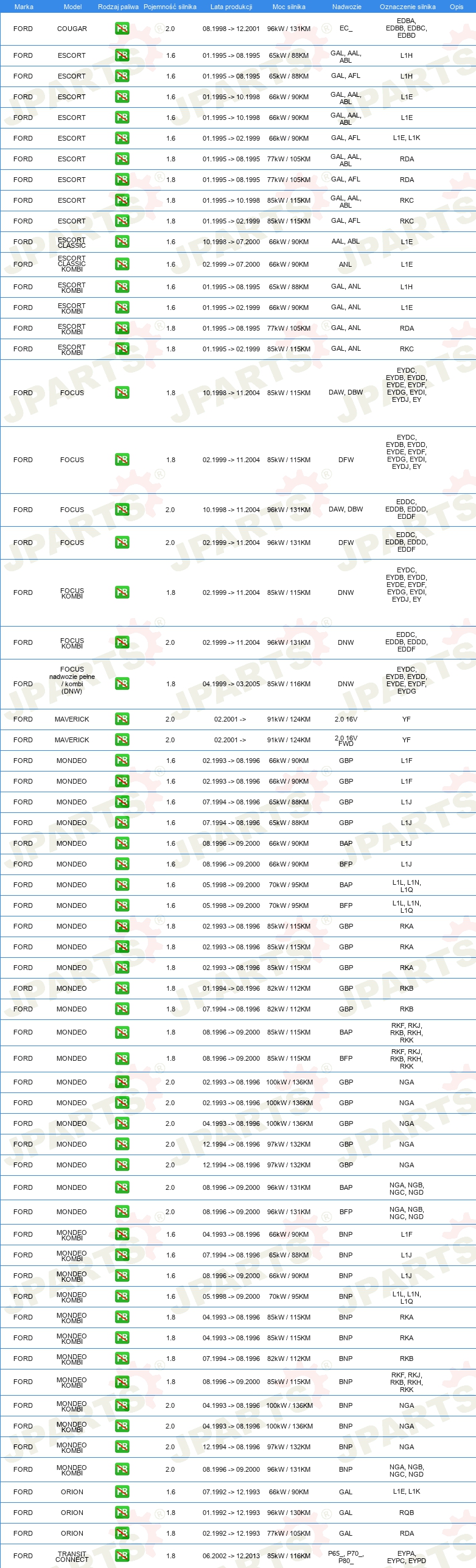Click fuel icon for FOCUS 2.0 DFW row
The height and width of the screenshot is (1568, 476).
122,543
